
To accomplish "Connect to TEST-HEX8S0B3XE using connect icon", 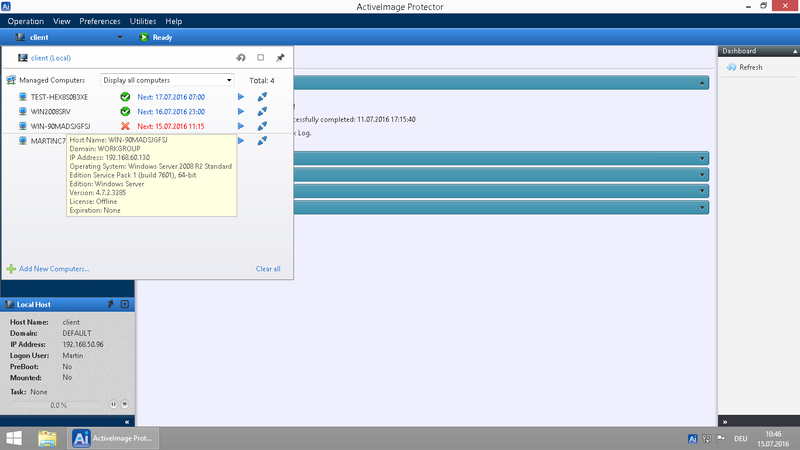I will pyautogui.click(x=262, y=96).
